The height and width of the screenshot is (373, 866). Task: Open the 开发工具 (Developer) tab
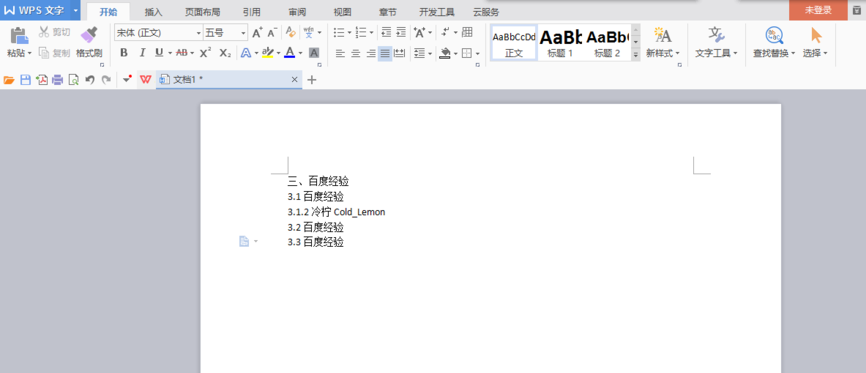point(437,12)
